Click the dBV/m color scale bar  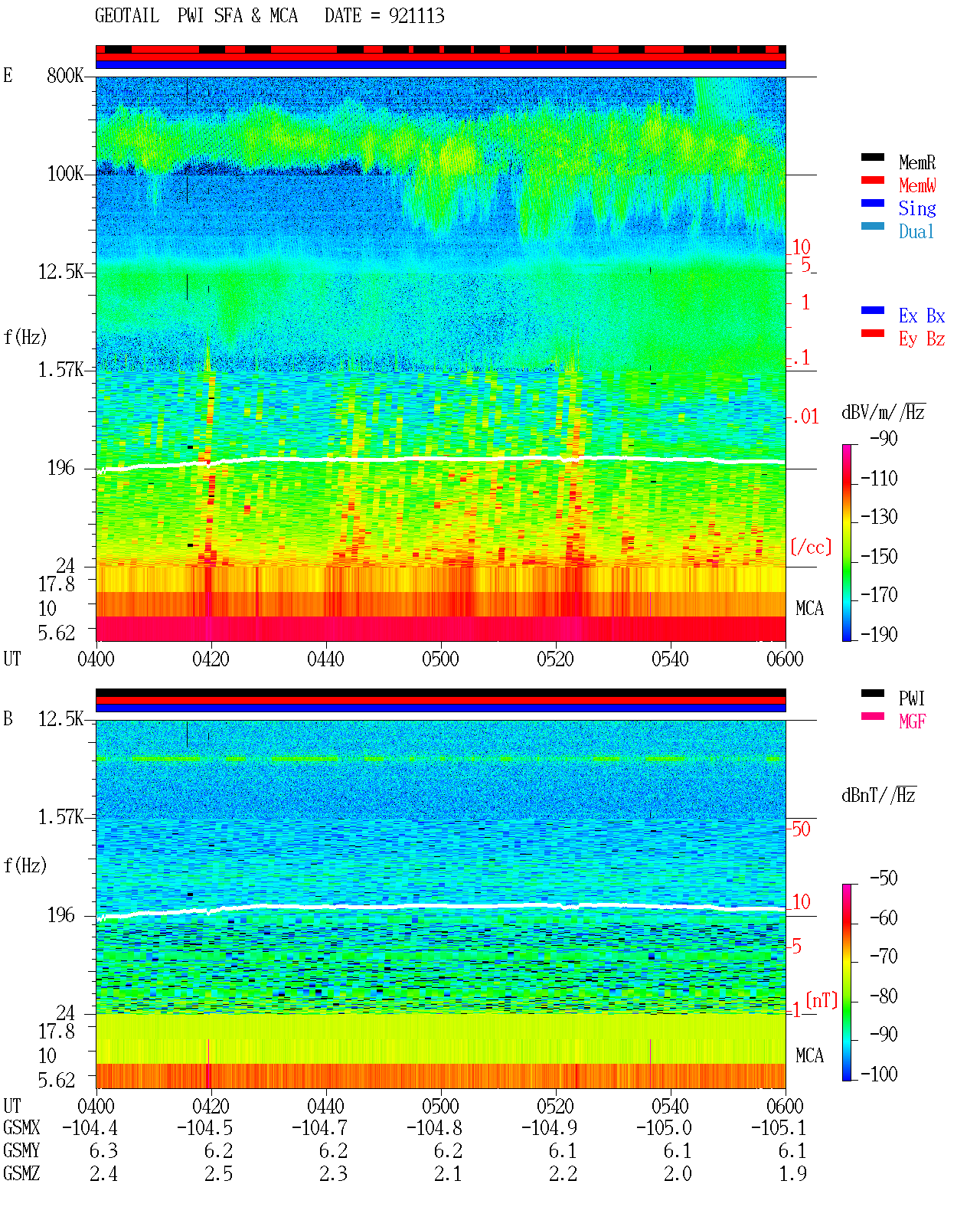pyautogui.click(x=846, y=542)
